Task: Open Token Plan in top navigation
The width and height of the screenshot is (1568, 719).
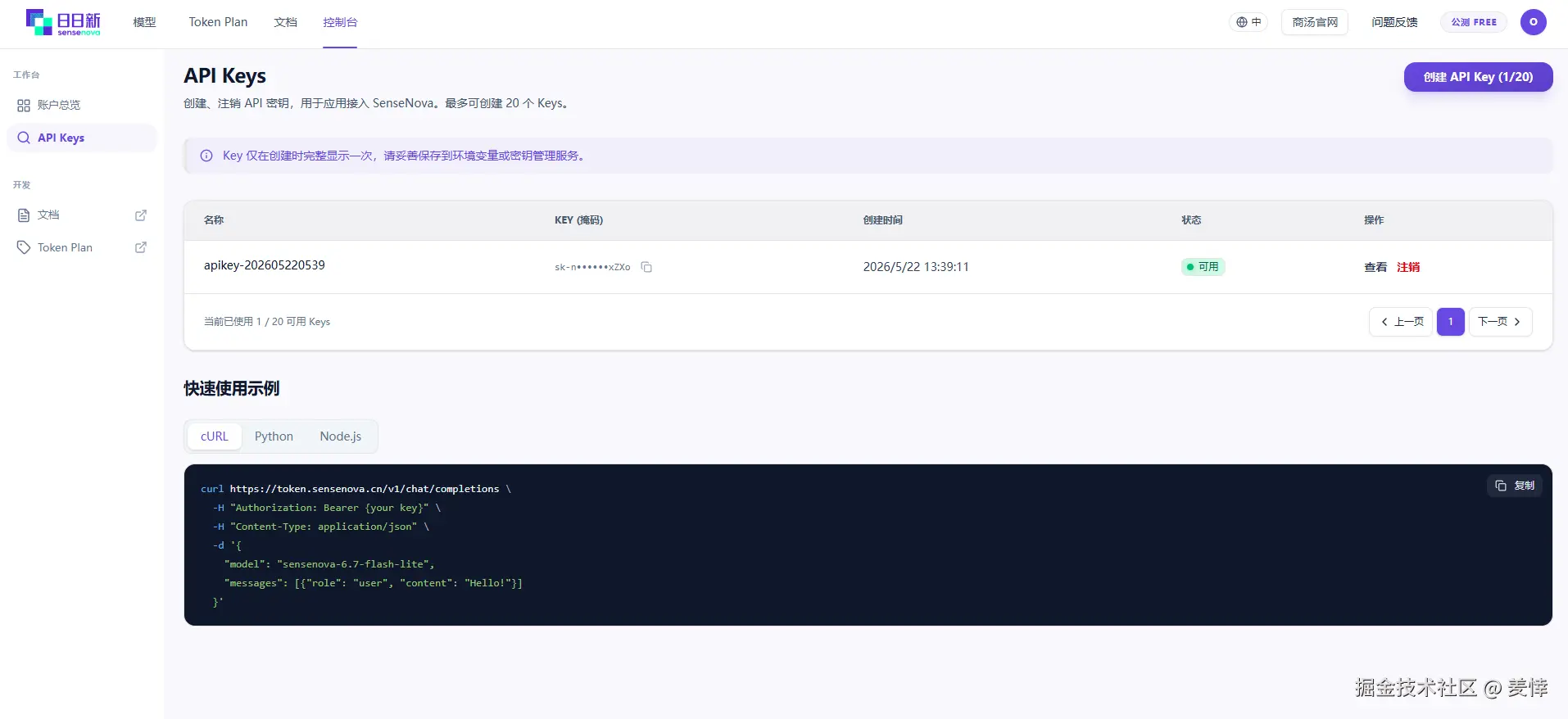Action: 218,22
